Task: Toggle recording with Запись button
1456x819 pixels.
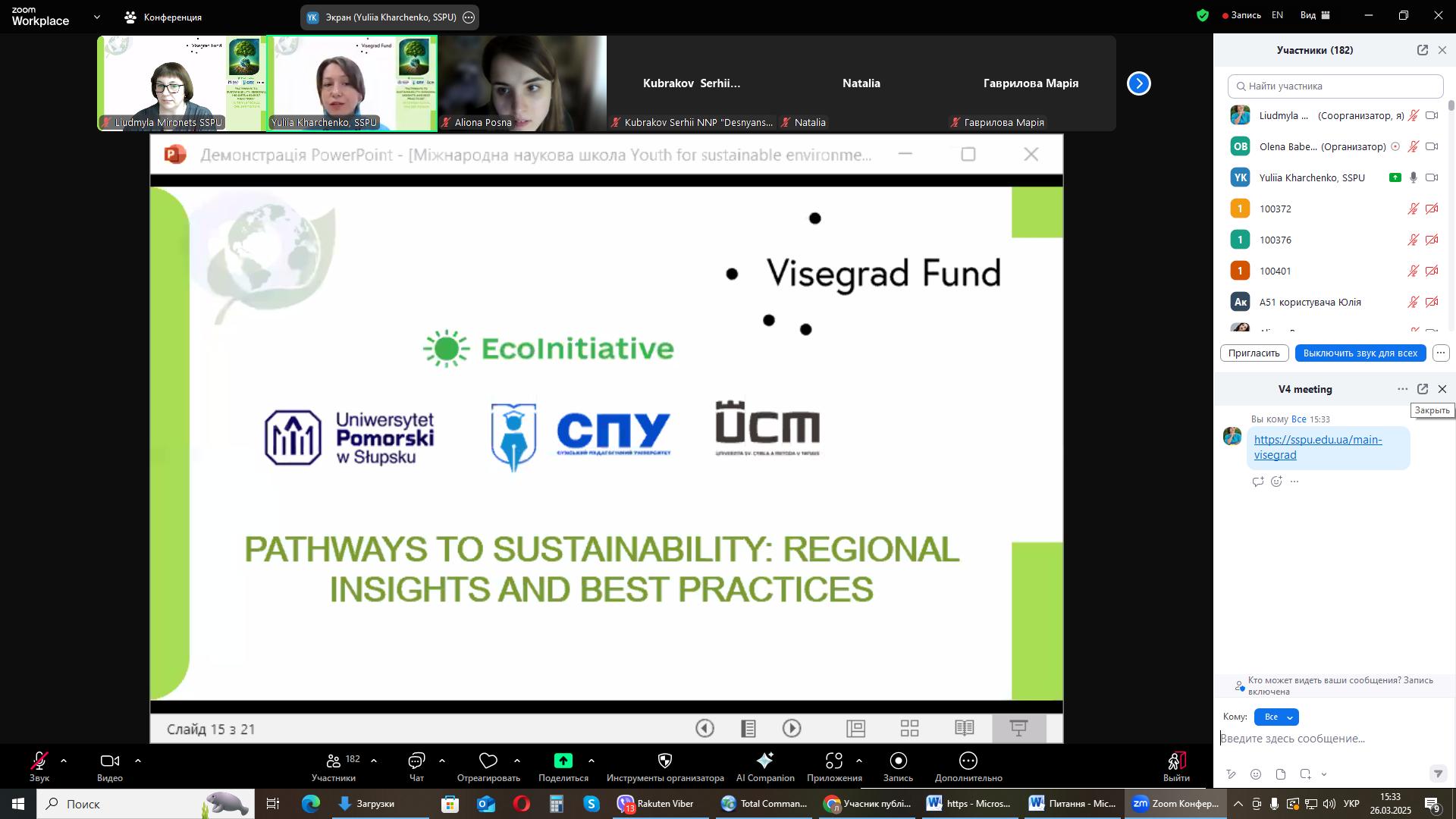Action: [x=898, y=761]
